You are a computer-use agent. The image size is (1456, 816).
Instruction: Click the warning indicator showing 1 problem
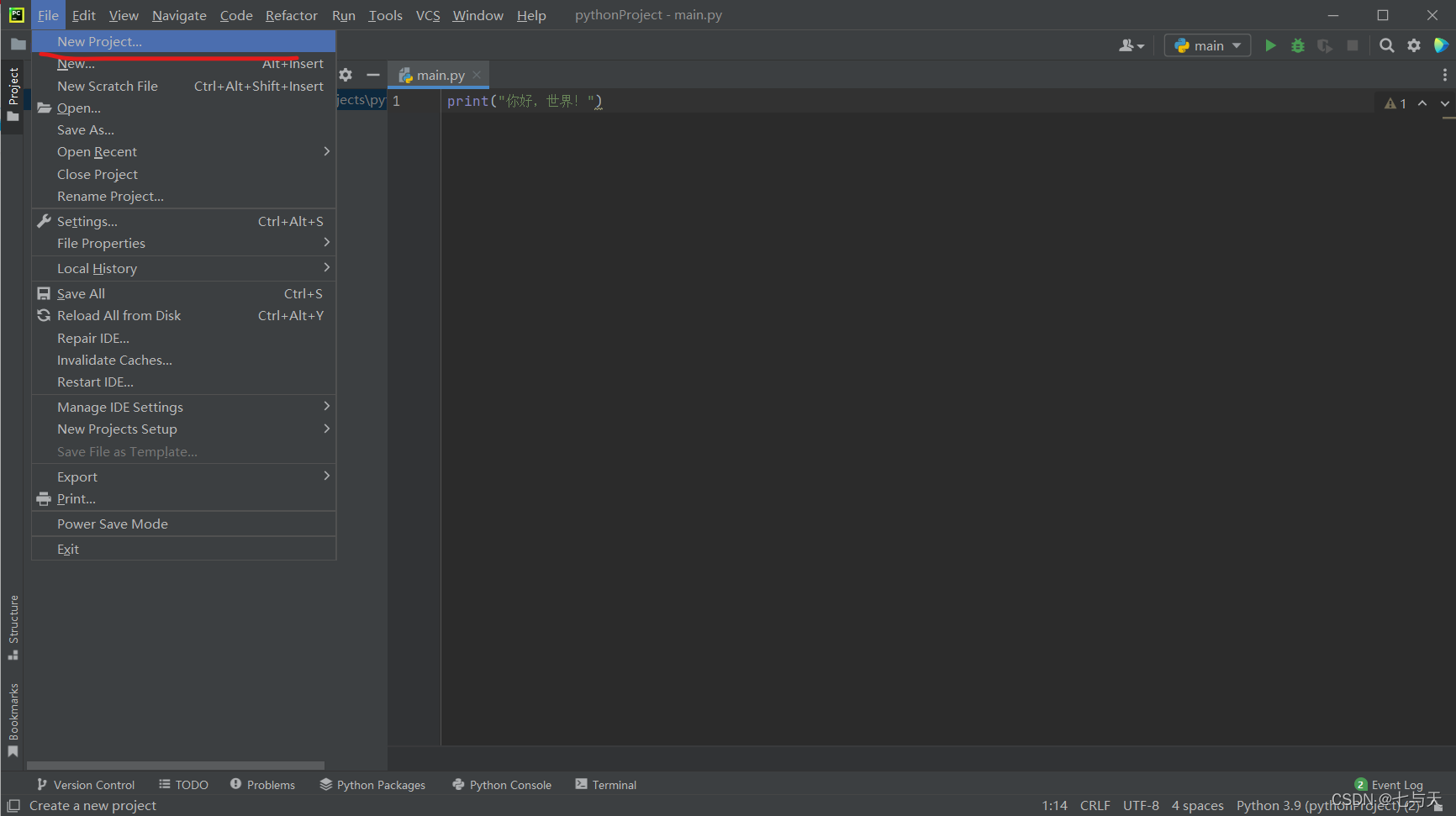coord(1395,103)
